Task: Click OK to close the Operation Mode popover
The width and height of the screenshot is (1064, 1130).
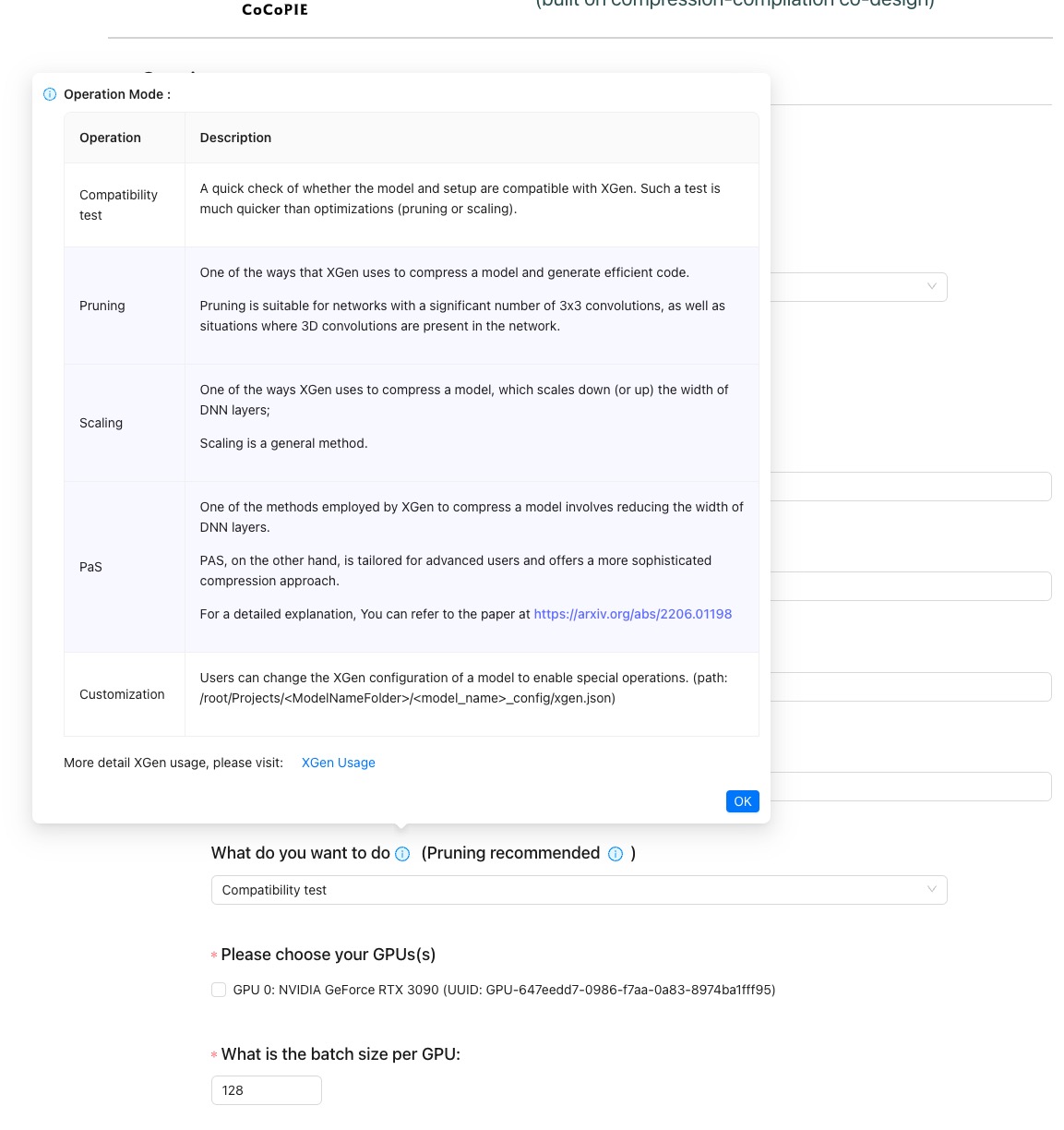Action: pos(743,801)
